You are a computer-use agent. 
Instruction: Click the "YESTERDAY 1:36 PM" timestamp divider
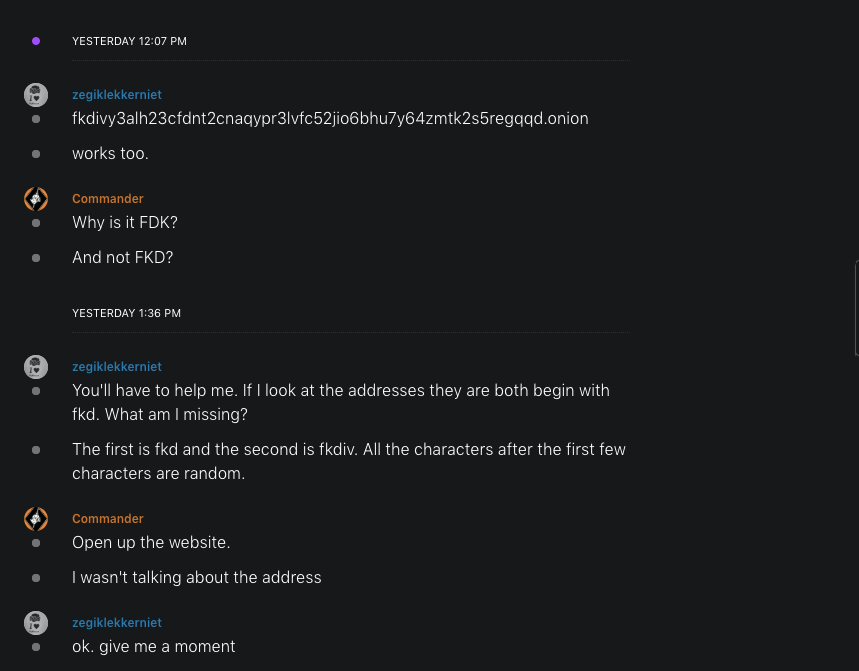(x=126, y=313)
